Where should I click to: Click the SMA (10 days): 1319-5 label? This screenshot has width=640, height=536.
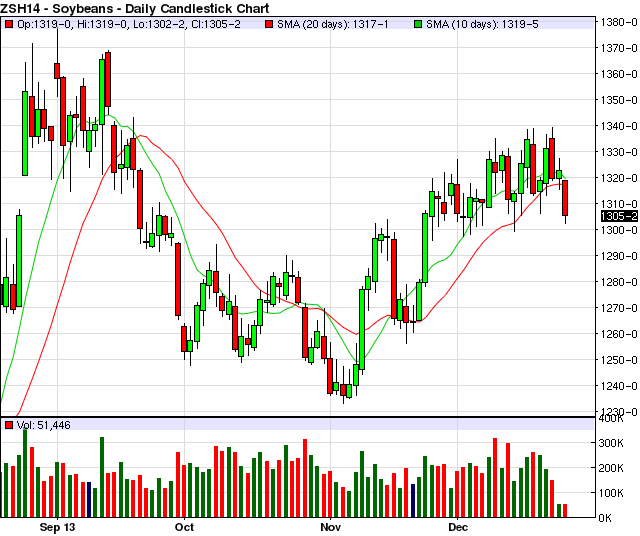(482, 24)
